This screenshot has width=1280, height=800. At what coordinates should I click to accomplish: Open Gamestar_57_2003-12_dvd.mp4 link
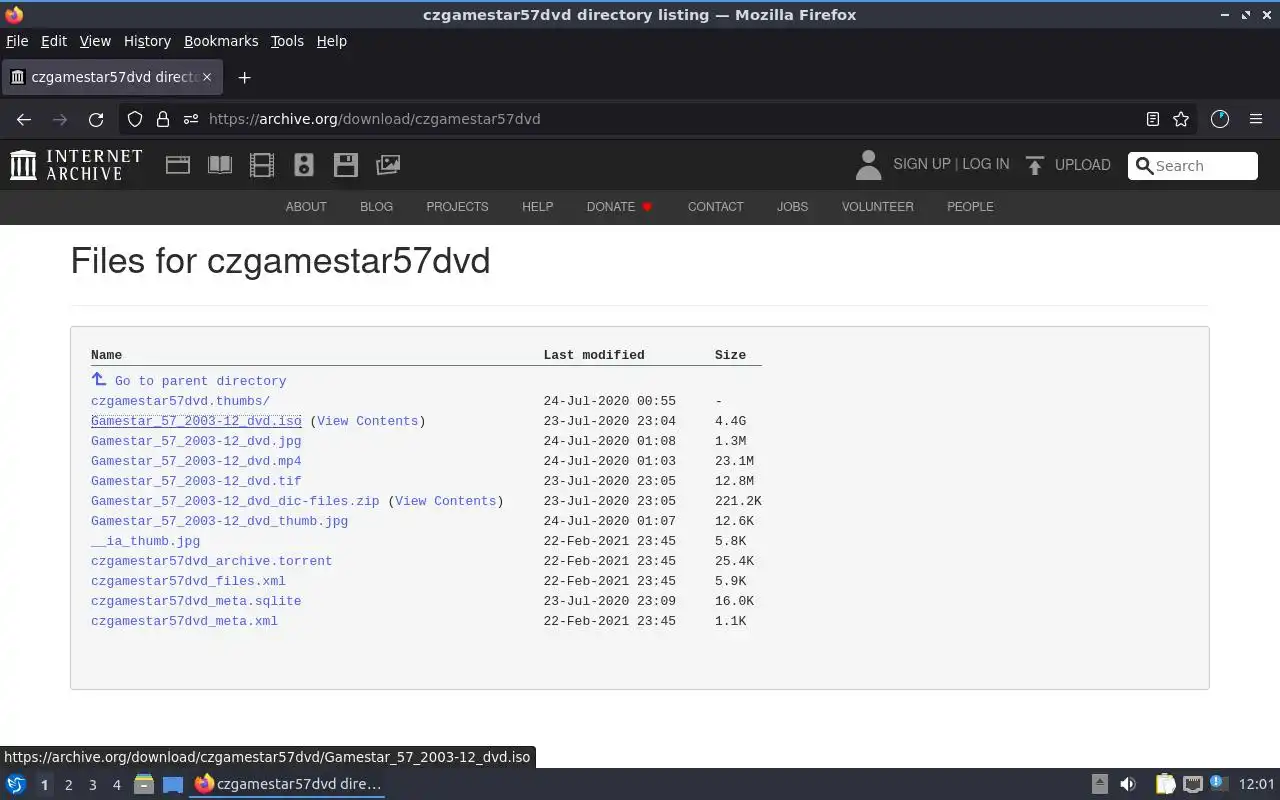pos(196,461)
